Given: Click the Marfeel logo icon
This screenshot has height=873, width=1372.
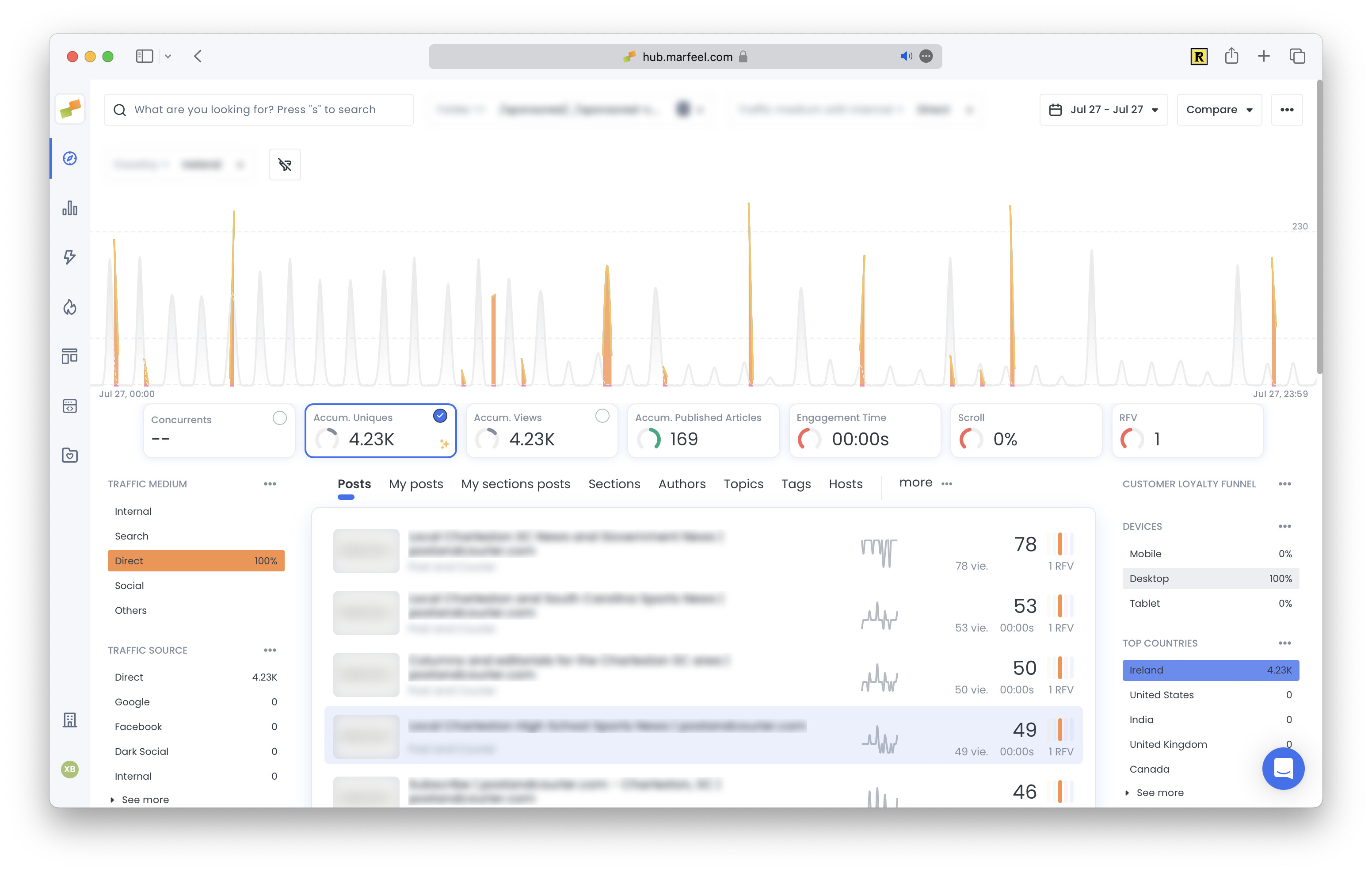Looking at the screenshot, I should (70, 108).
